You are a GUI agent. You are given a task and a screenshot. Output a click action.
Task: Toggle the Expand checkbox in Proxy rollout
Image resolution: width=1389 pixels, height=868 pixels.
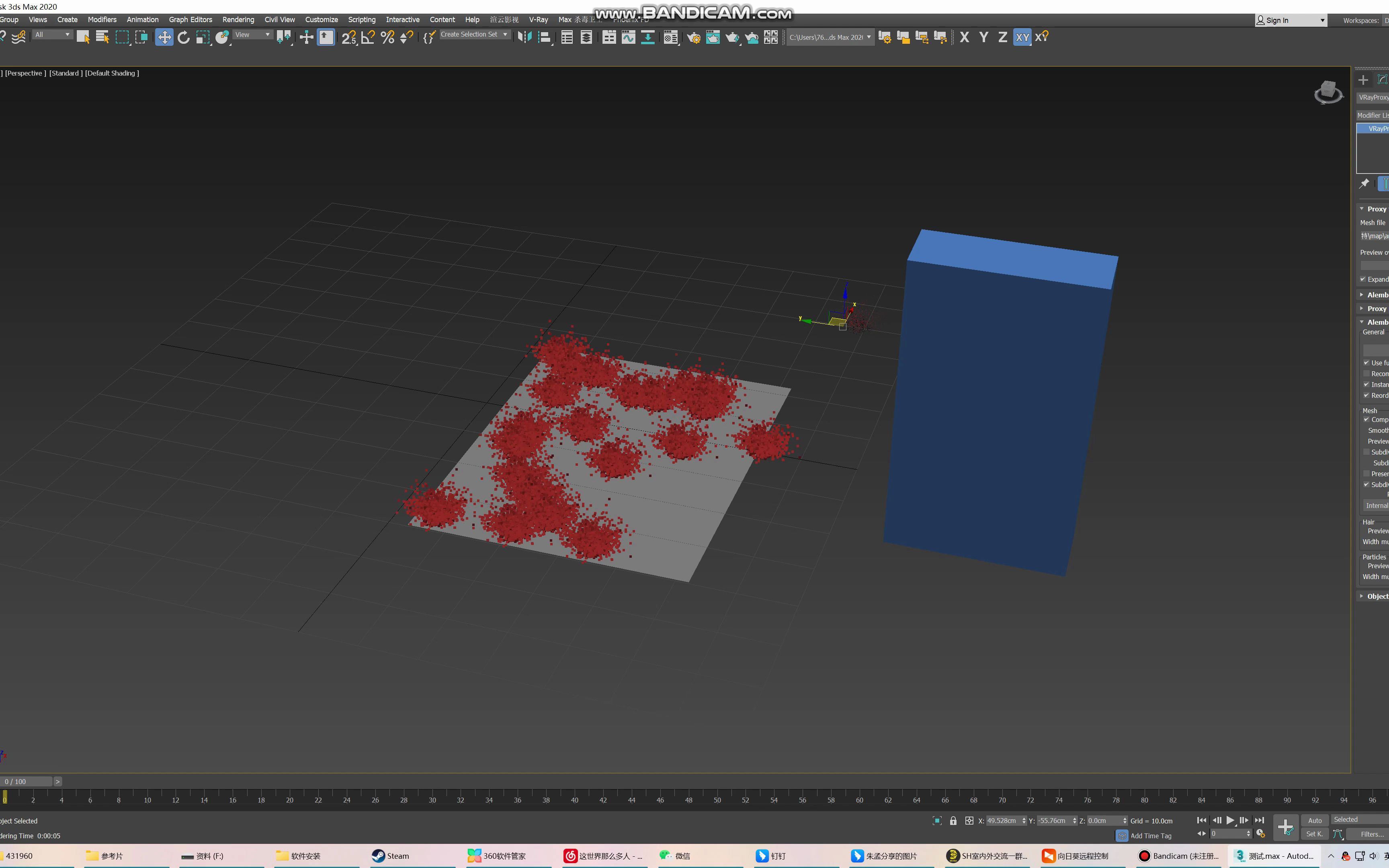(1362, 279)
